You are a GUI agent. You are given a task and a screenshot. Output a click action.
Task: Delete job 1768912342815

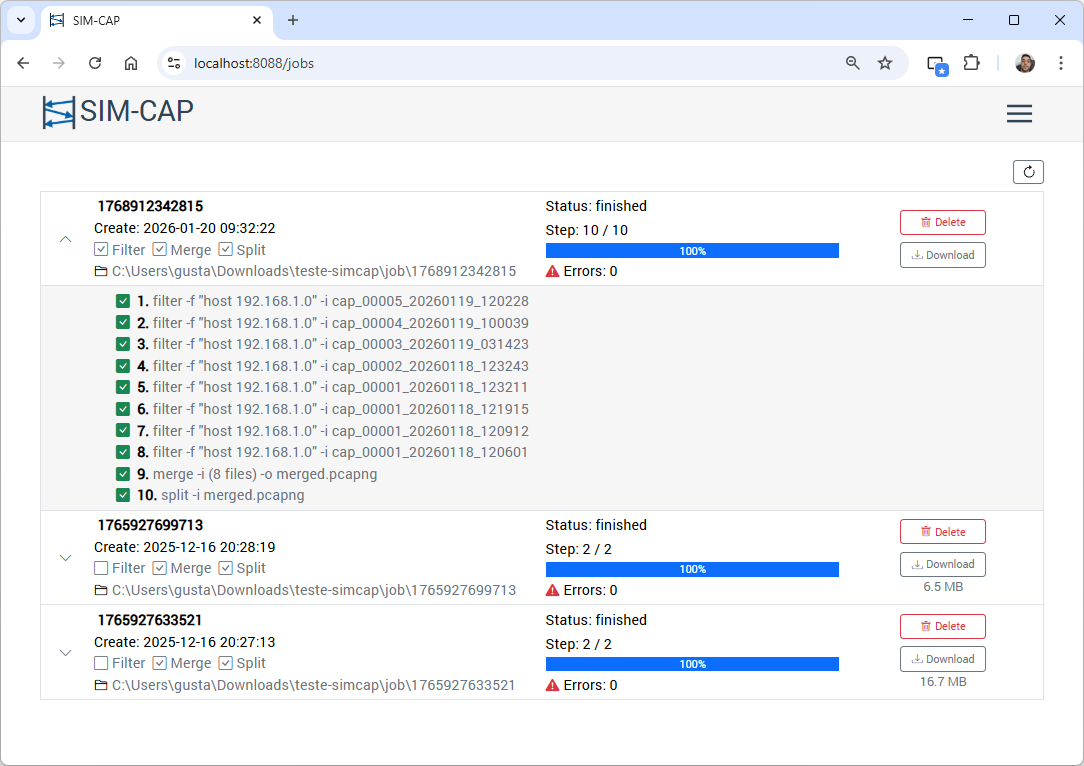click(942, 222)
